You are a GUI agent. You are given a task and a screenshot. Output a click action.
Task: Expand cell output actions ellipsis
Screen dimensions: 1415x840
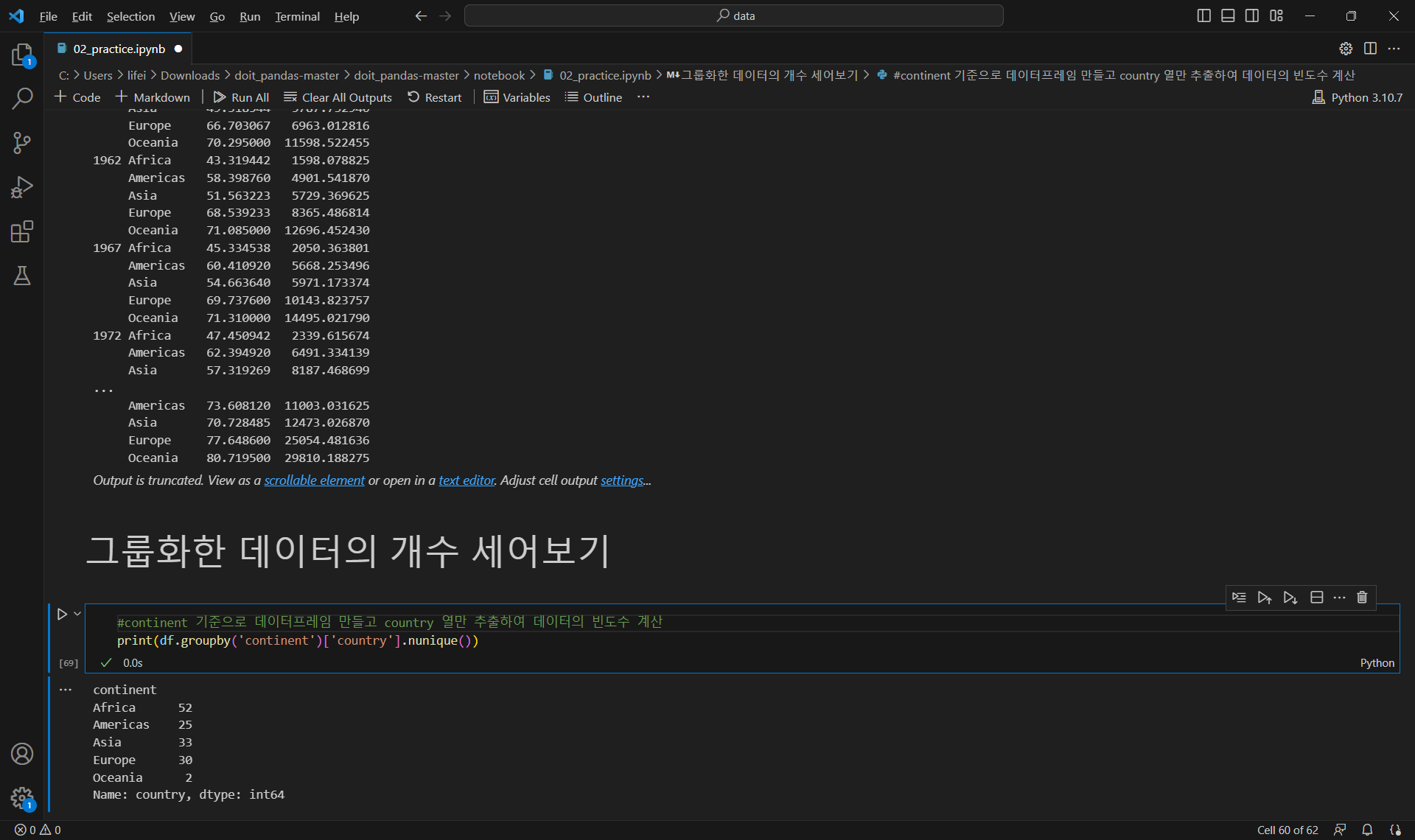tap(66, 690)
